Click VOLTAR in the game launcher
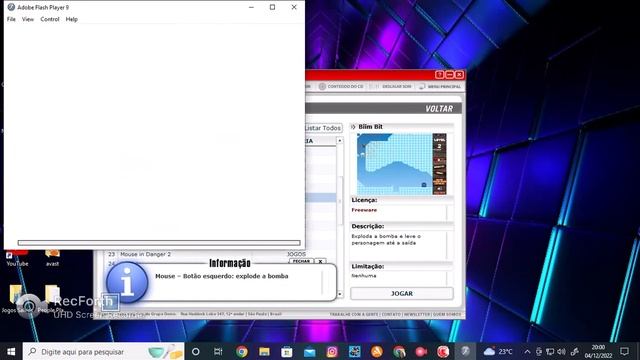The image size is (640, 360). pyautogui.click(x=439, y=109)
